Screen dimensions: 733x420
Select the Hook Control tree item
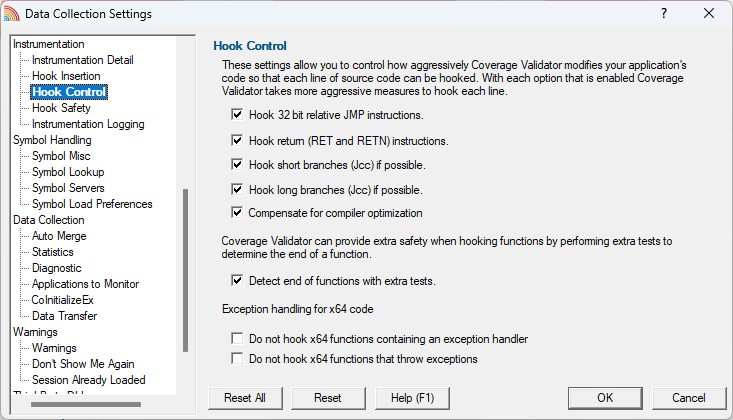tap(69, 92)
